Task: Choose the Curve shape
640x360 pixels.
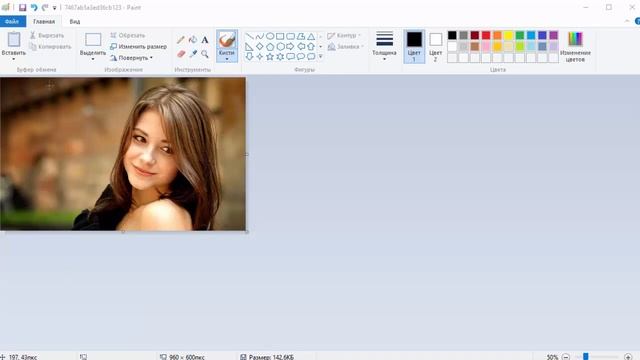Action: coord(260,36)
